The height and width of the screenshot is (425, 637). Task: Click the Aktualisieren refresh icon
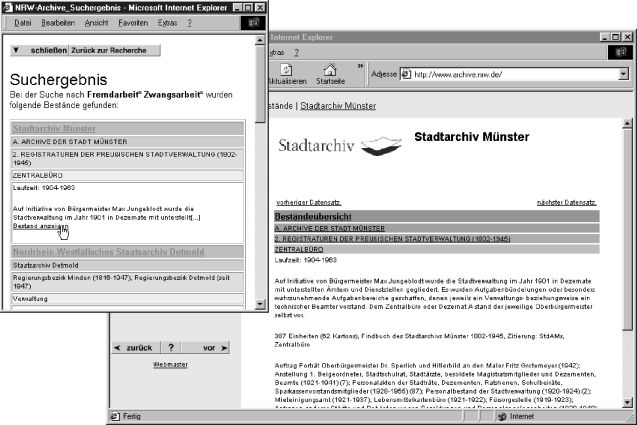[x=287, y=71]
